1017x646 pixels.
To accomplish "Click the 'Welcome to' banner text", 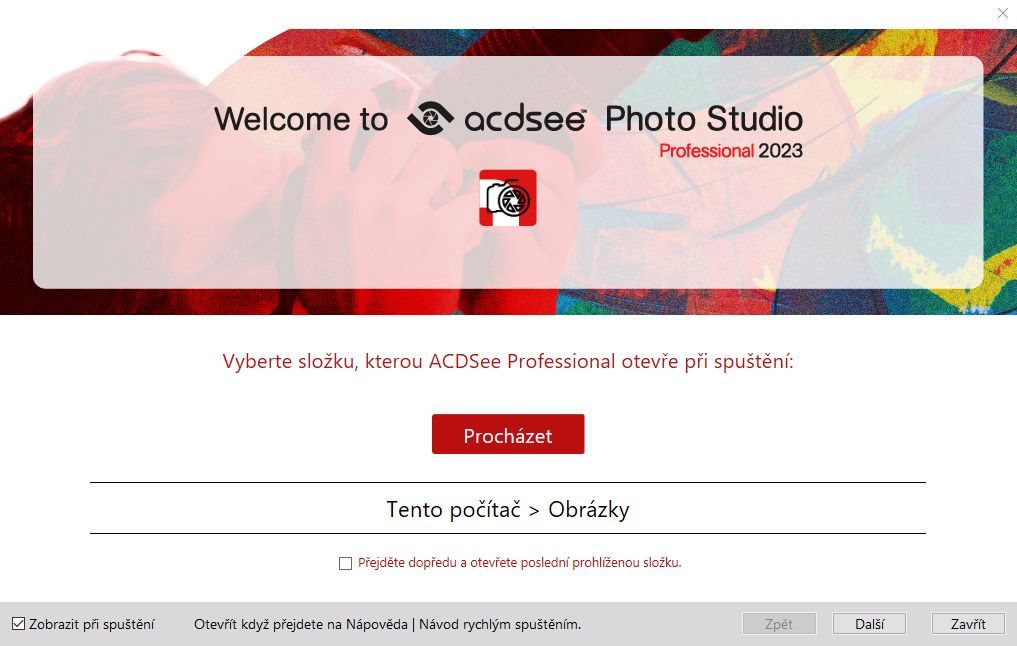I will [x=301, y=119].
